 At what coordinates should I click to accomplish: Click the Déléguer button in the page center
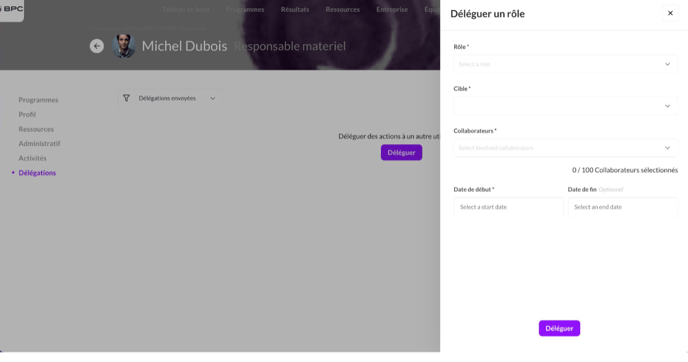(401, 152)
